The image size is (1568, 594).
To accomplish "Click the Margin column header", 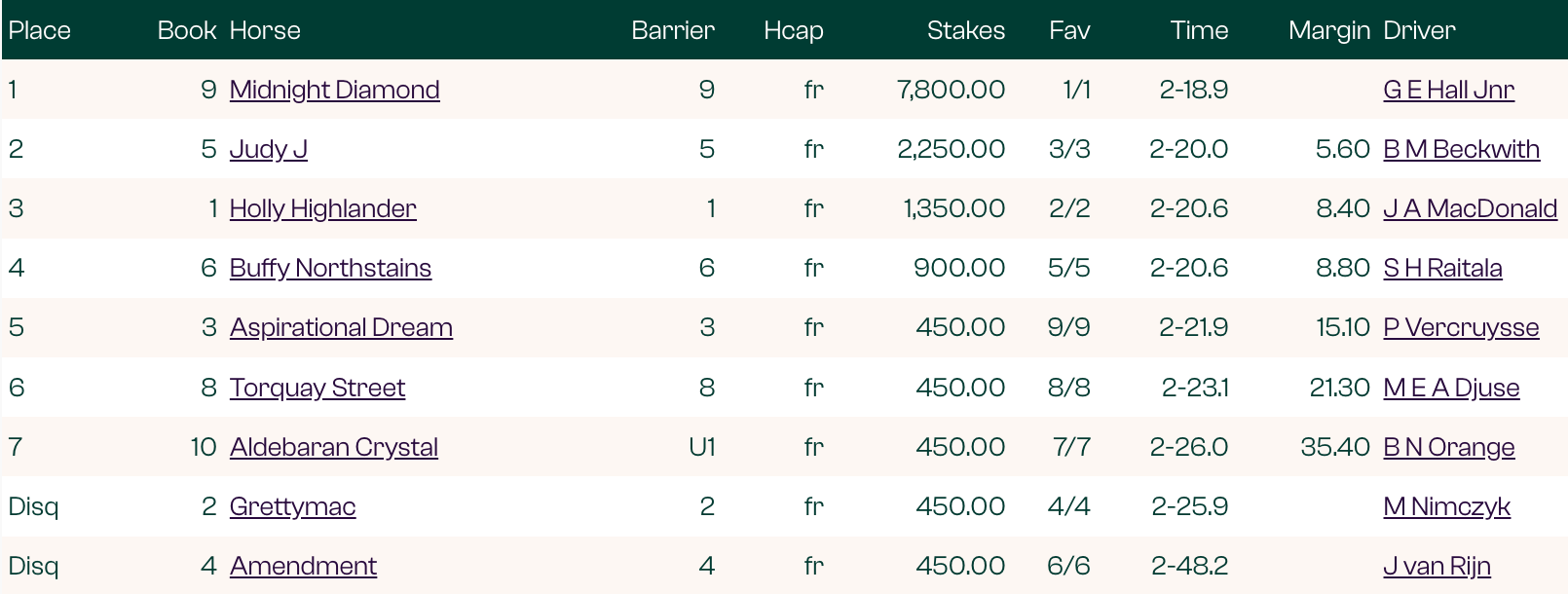I will [1328, 30].
